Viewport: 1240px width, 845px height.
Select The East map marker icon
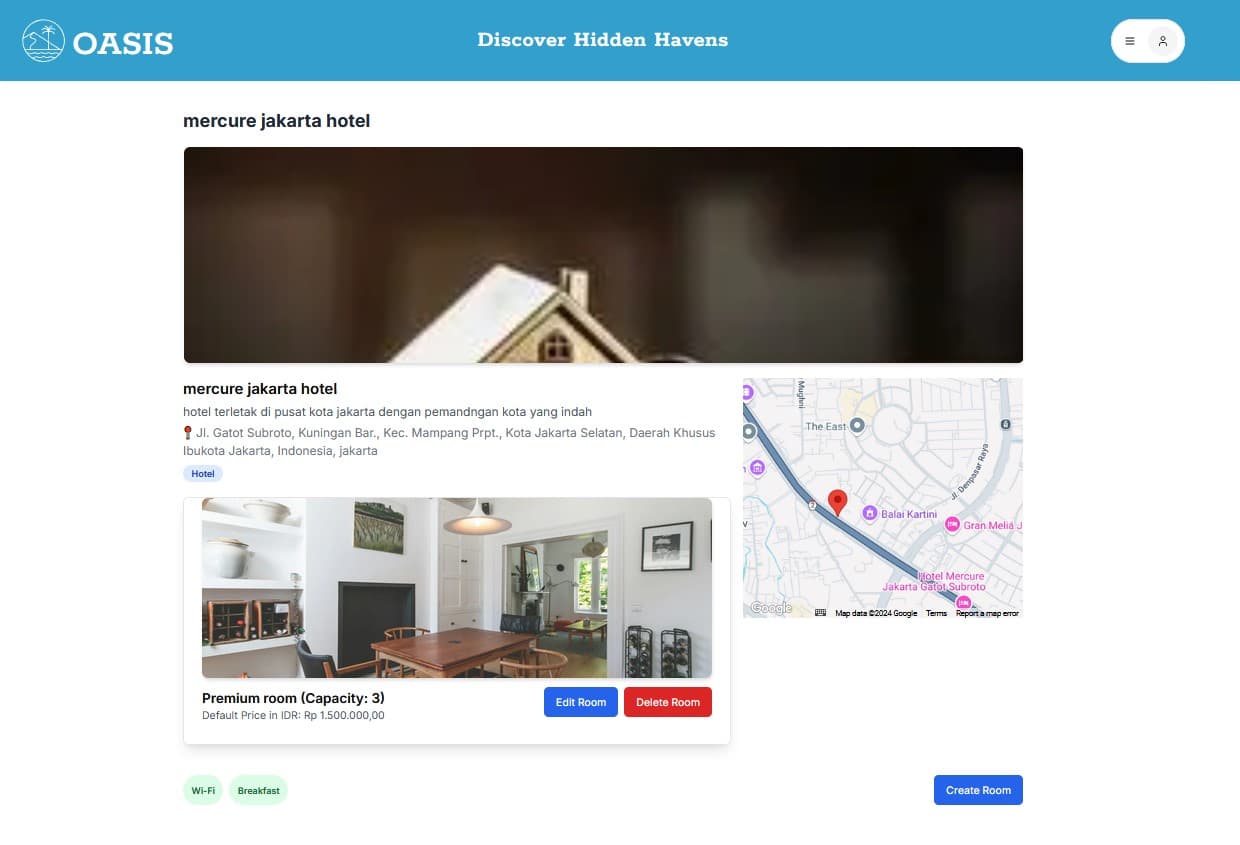coord(857,426)
